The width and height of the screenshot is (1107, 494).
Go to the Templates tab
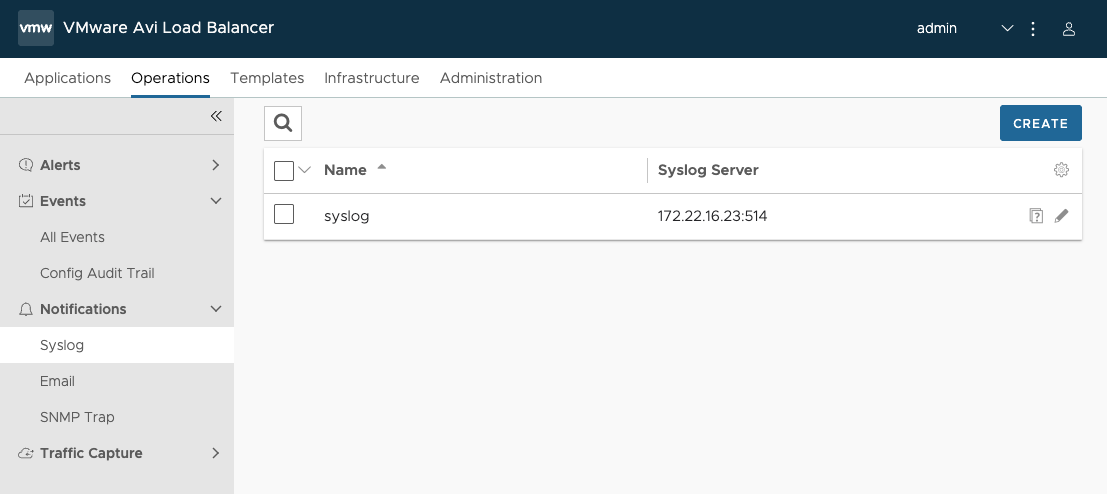tap(267, 78)
